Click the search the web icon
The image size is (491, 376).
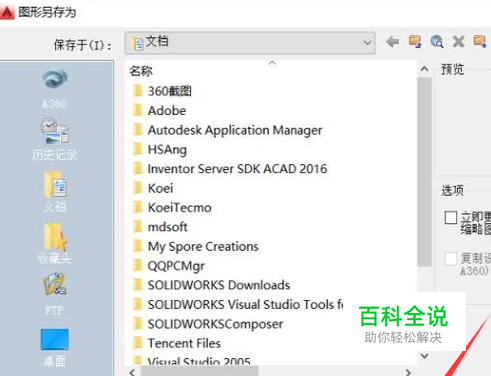[x=437, y=42]
